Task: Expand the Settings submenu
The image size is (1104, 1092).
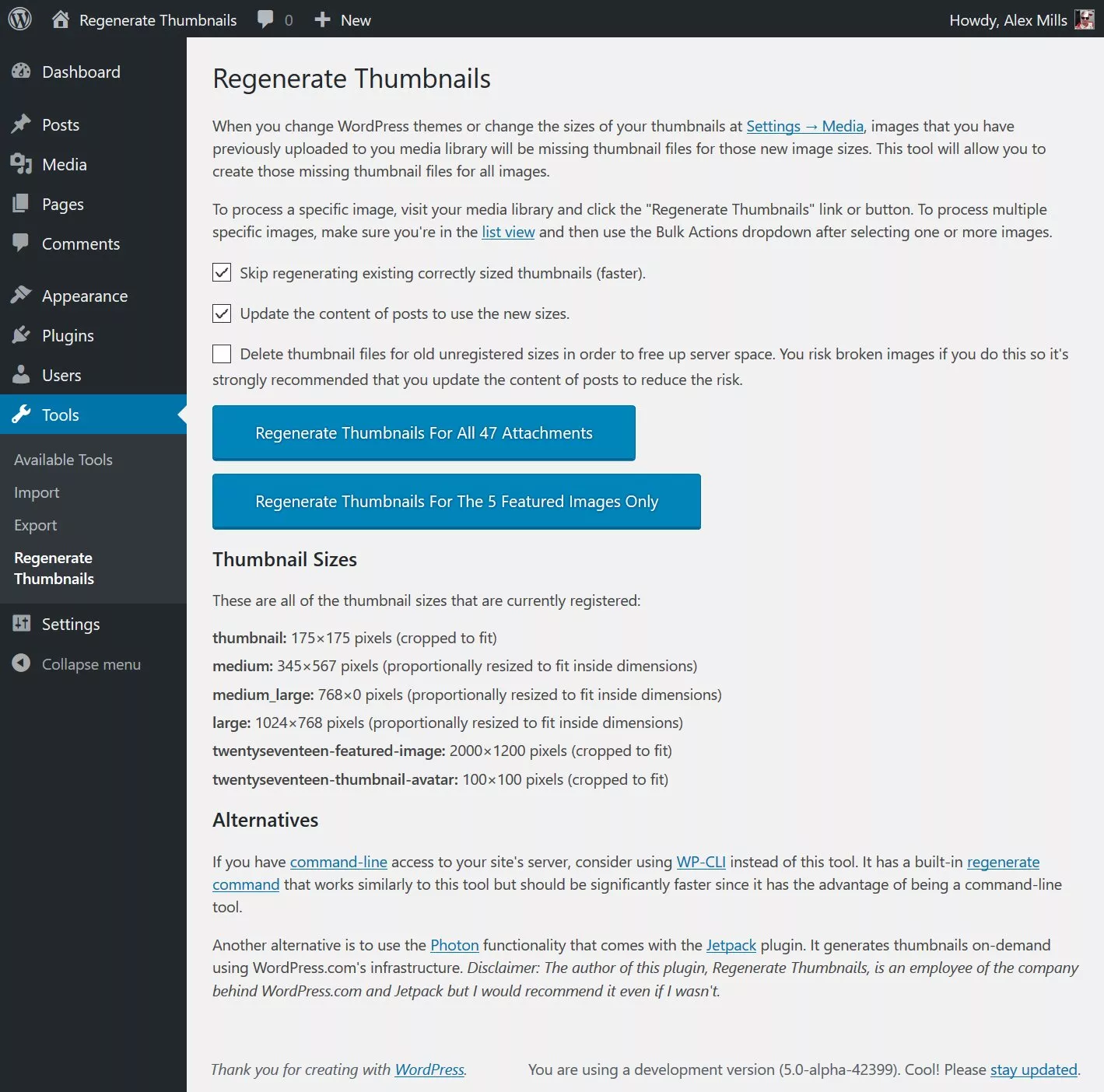Action: coord(70,623)
